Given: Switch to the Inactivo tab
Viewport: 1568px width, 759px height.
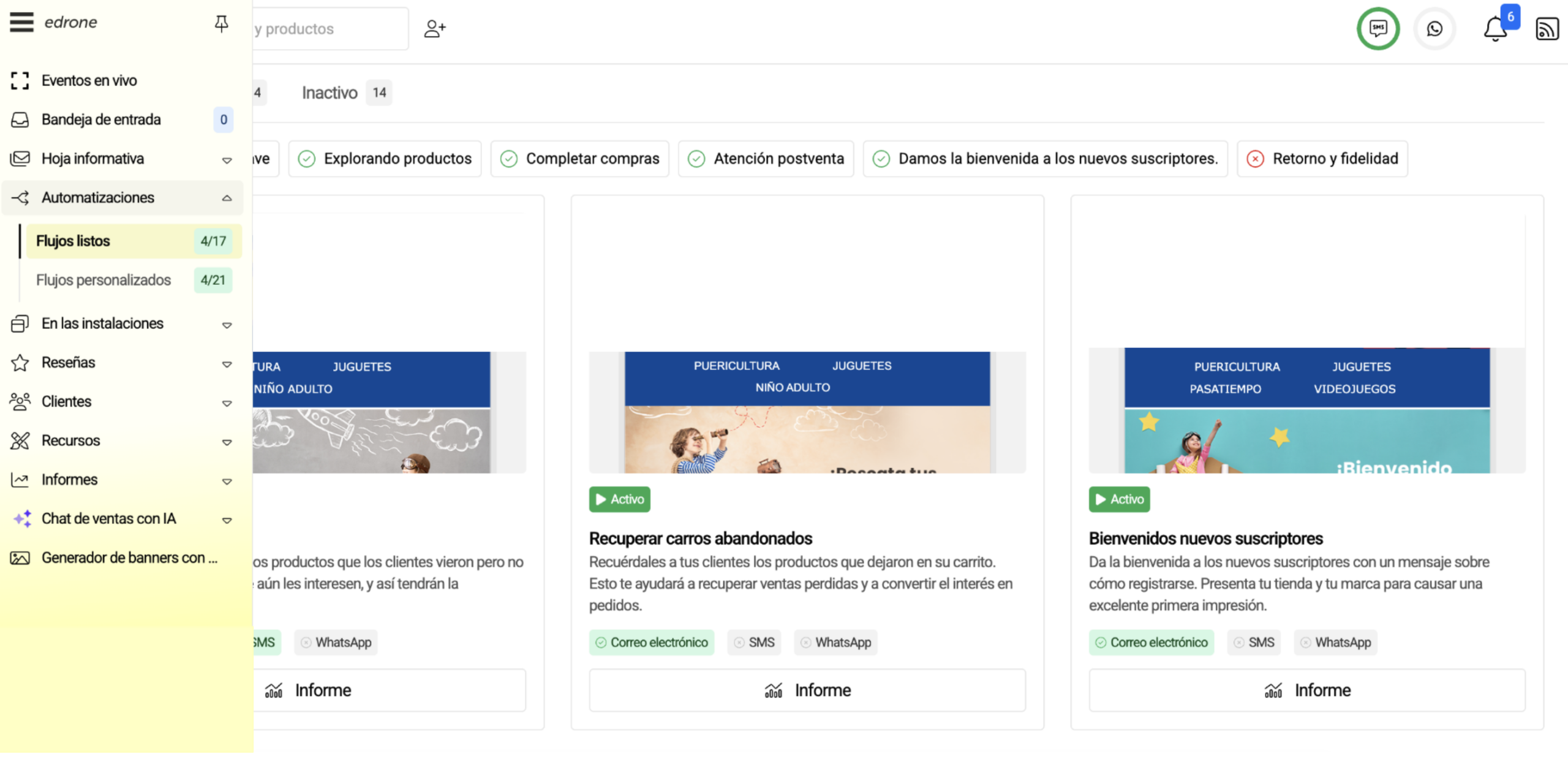Looking at the screenshot, I should [330, 92].
